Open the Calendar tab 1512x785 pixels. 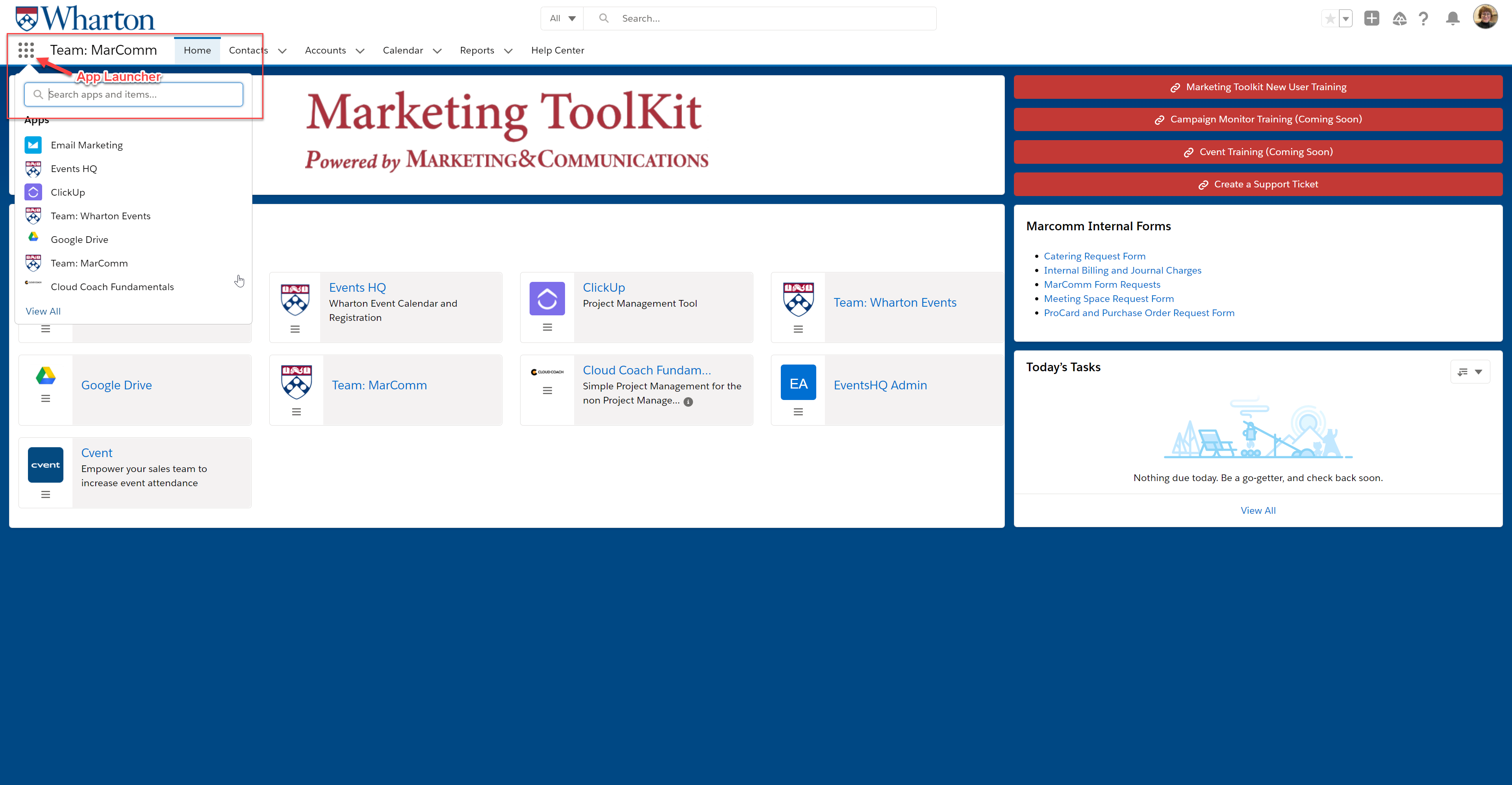point(403,50)
